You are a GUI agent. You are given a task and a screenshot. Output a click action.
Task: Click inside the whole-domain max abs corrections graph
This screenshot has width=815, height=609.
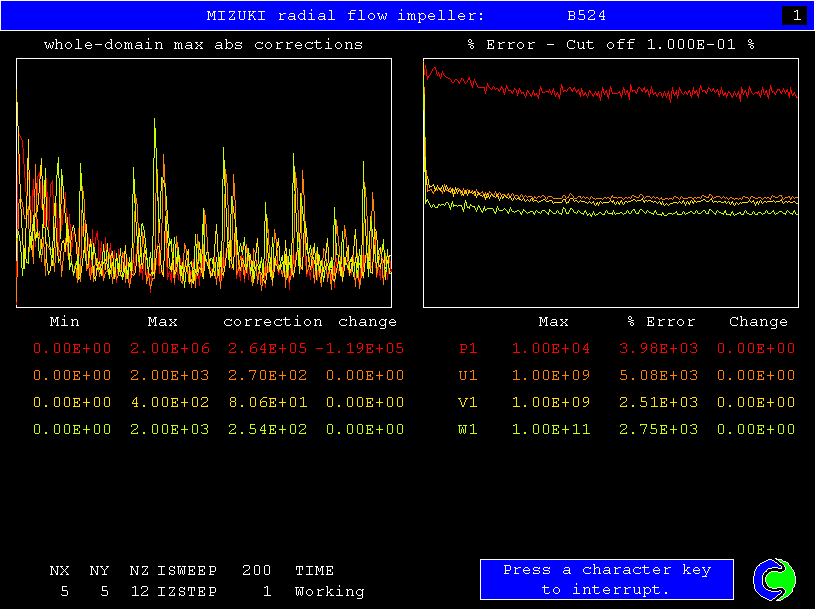(204, 182)
